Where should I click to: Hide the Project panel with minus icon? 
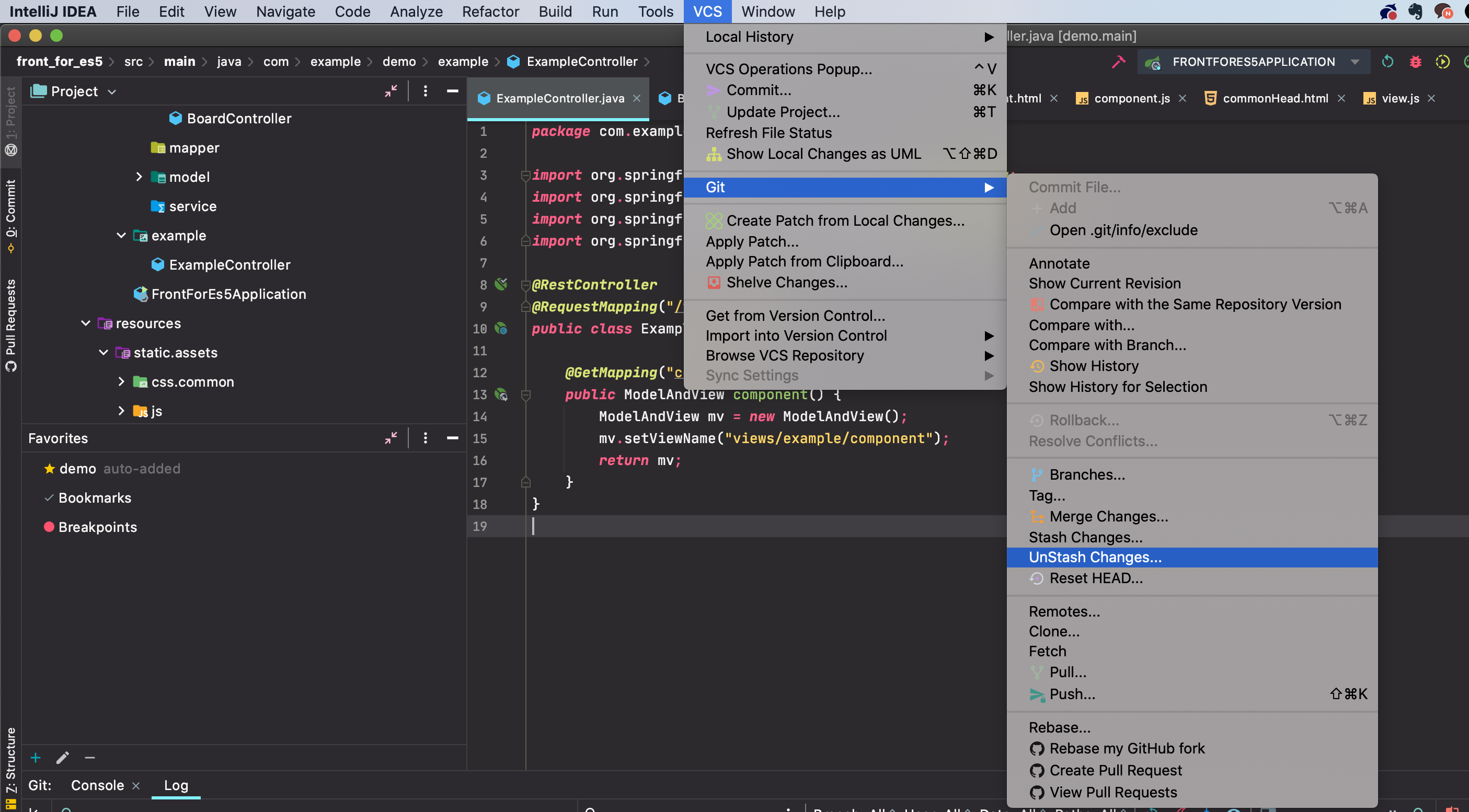point(453,91)
